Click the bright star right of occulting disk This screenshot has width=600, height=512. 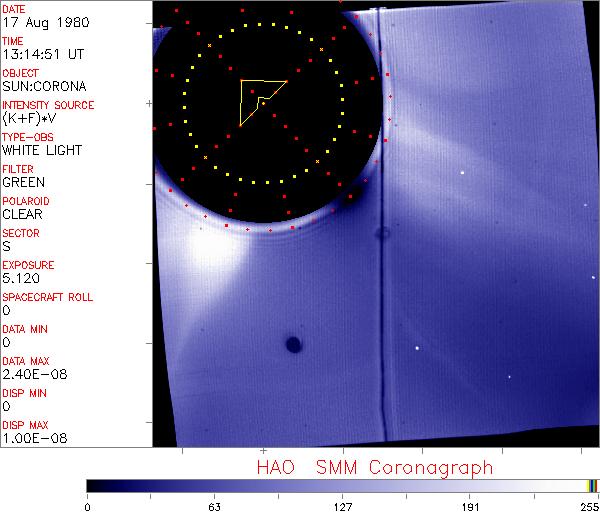coord(463,172)
